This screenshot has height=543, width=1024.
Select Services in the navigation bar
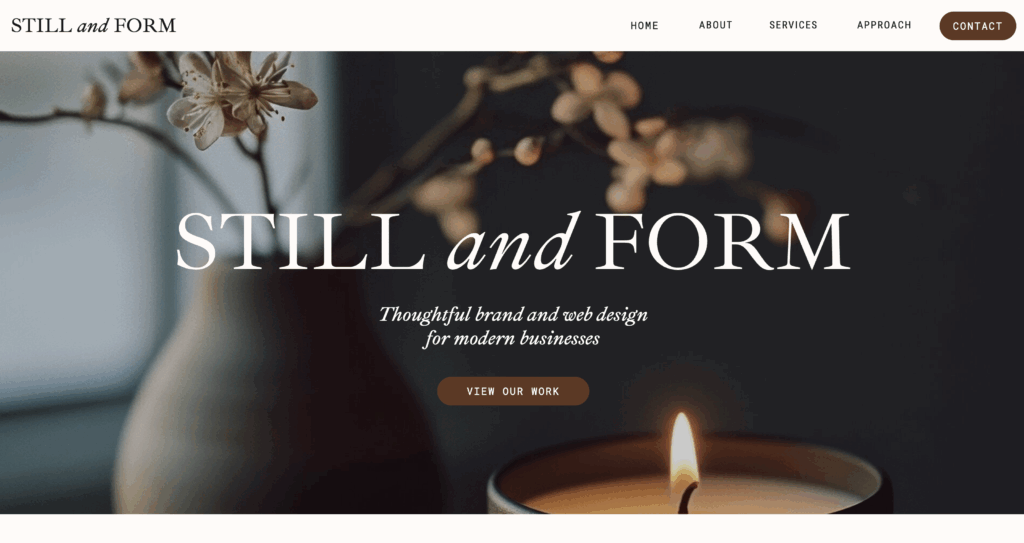793,25
